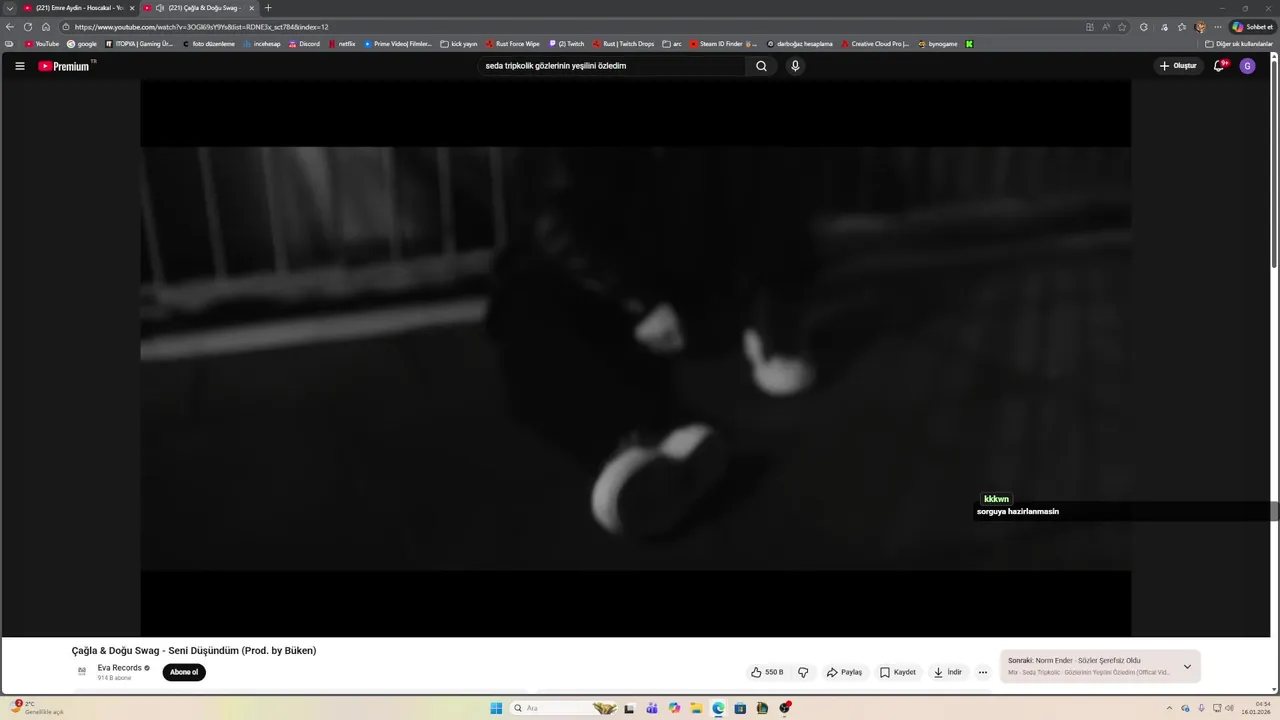Expand the Sonraki up-next playlist panel
Screen dimensions: 1280x720
[1187, 667]
